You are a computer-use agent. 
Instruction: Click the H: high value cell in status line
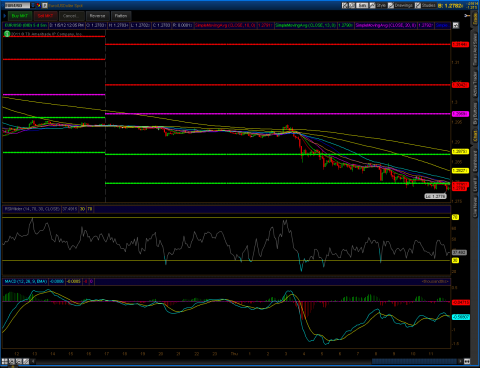[x=119, y=25]
